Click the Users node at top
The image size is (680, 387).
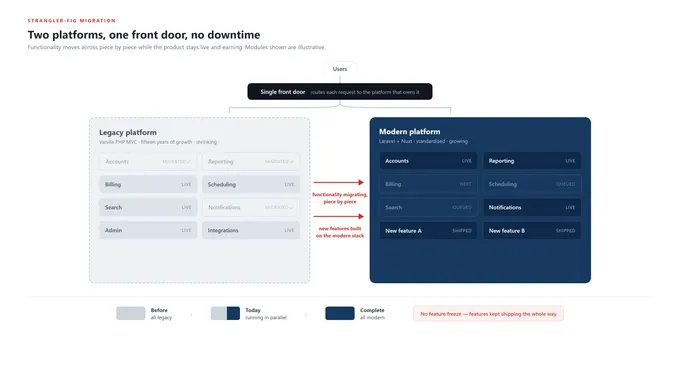(x=340, y=69)
